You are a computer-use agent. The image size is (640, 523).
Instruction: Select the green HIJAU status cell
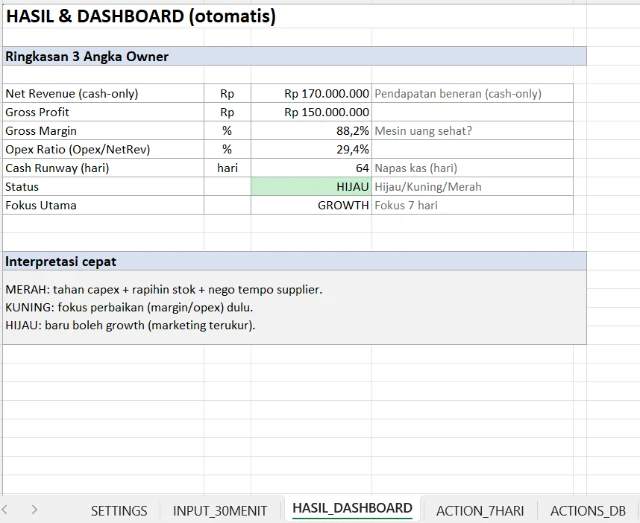(311, 187)
